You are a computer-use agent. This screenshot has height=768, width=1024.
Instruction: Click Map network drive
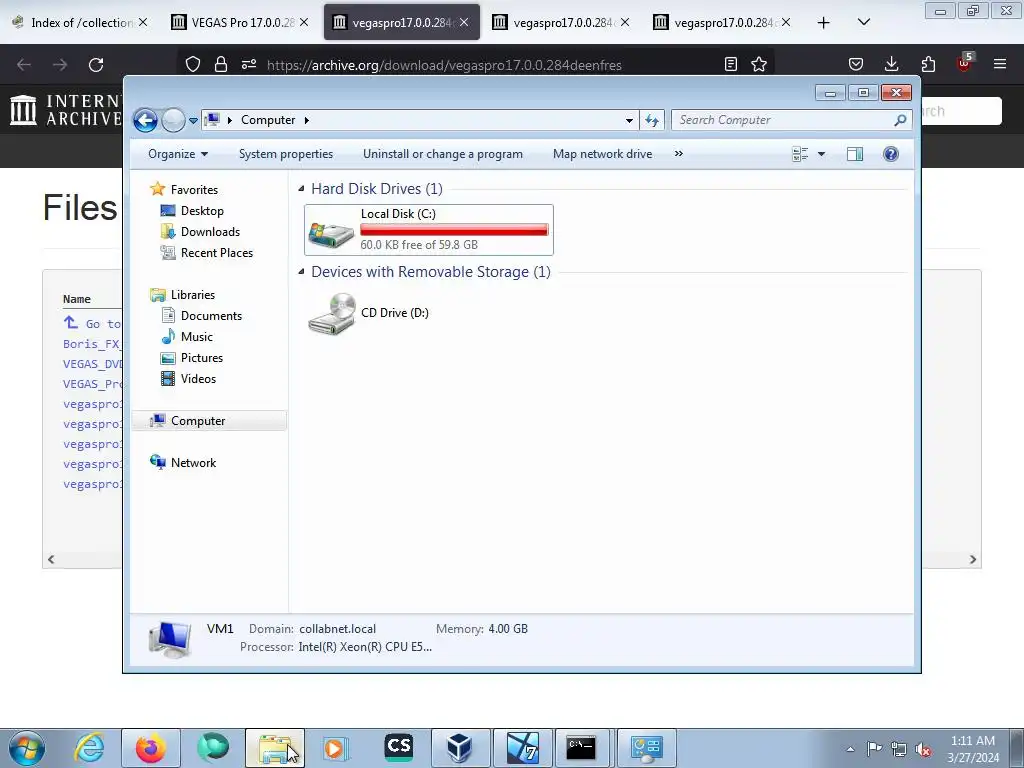(x=602, y=154)
